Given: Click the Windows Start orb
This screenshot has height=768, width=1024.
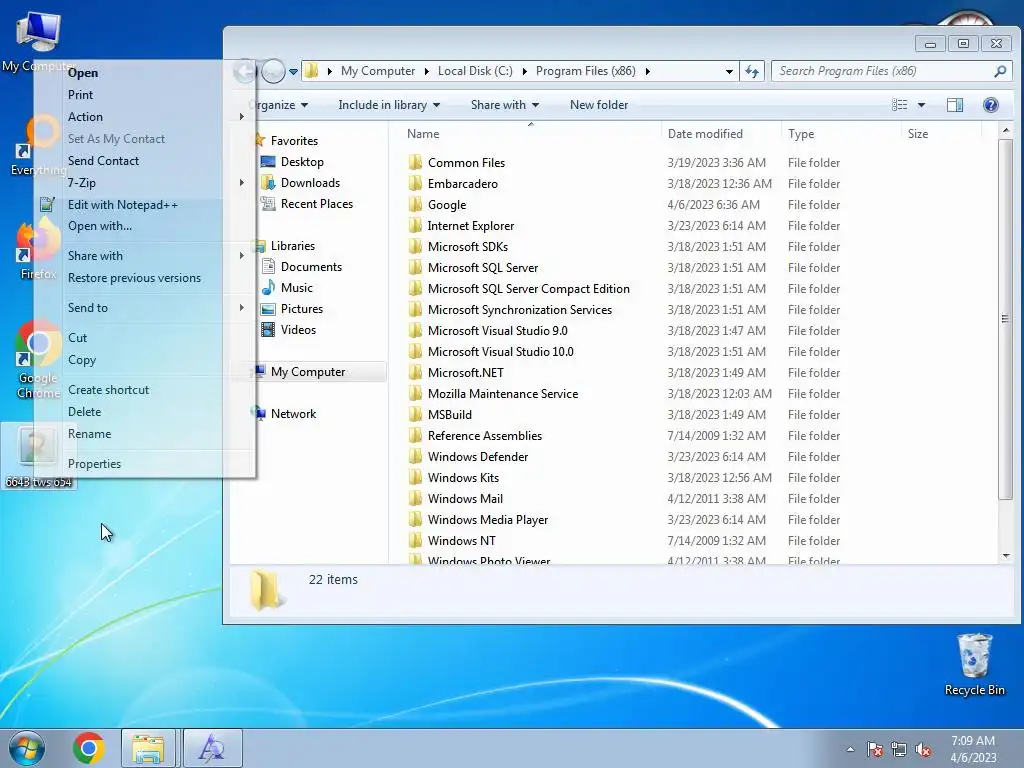Looking at the screenshot, I should point(27,748).
